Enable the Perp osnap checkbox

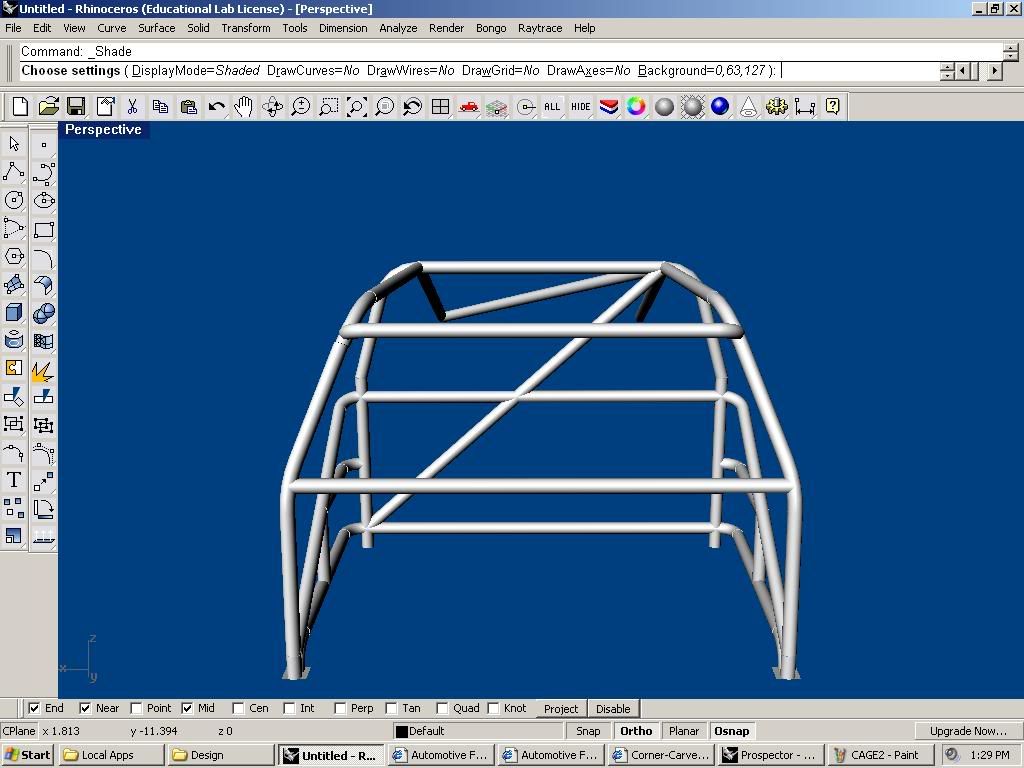(x=340, y=708)
